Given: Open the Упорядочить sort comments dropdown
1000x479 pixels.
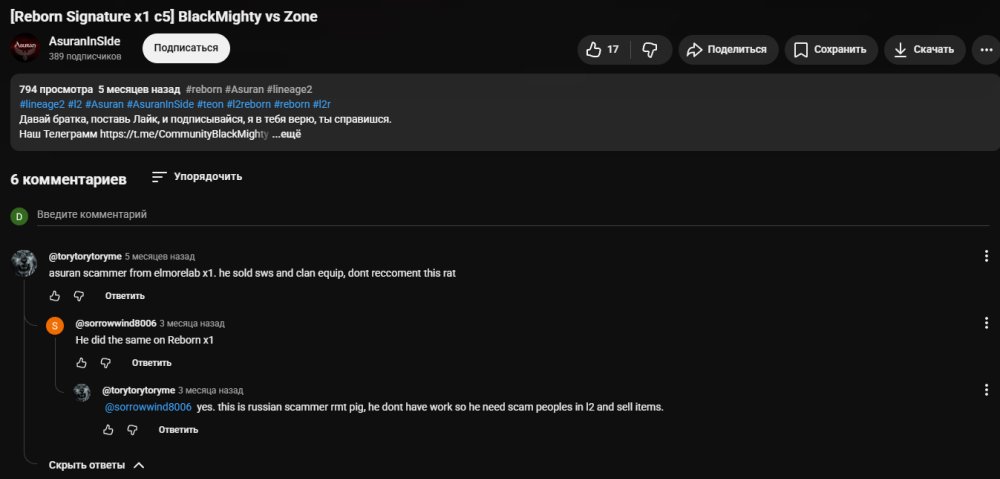Looking at the screenshot, I should coord(197,177).
